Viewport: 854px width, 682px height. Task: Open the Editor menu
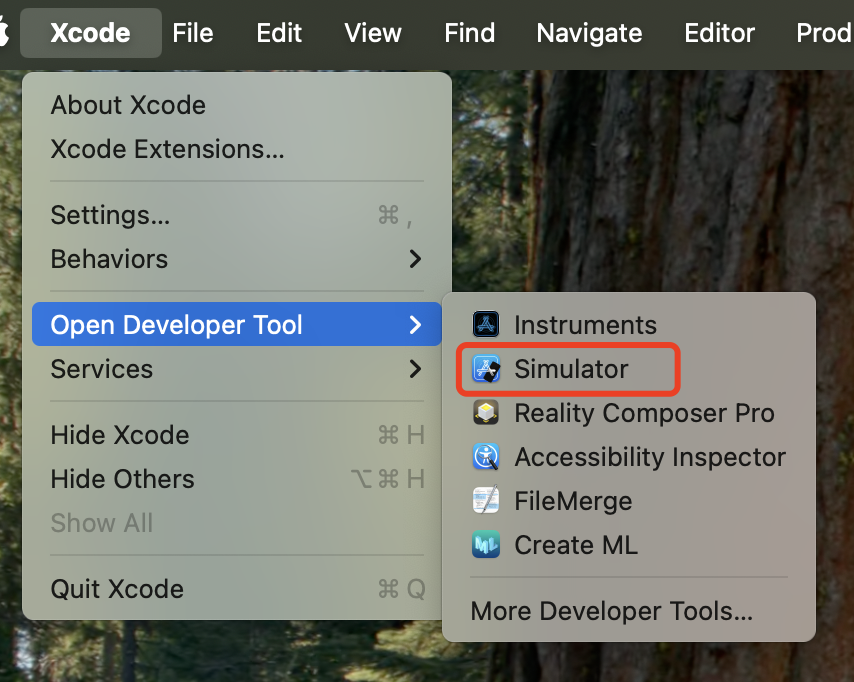coord(719,33)
